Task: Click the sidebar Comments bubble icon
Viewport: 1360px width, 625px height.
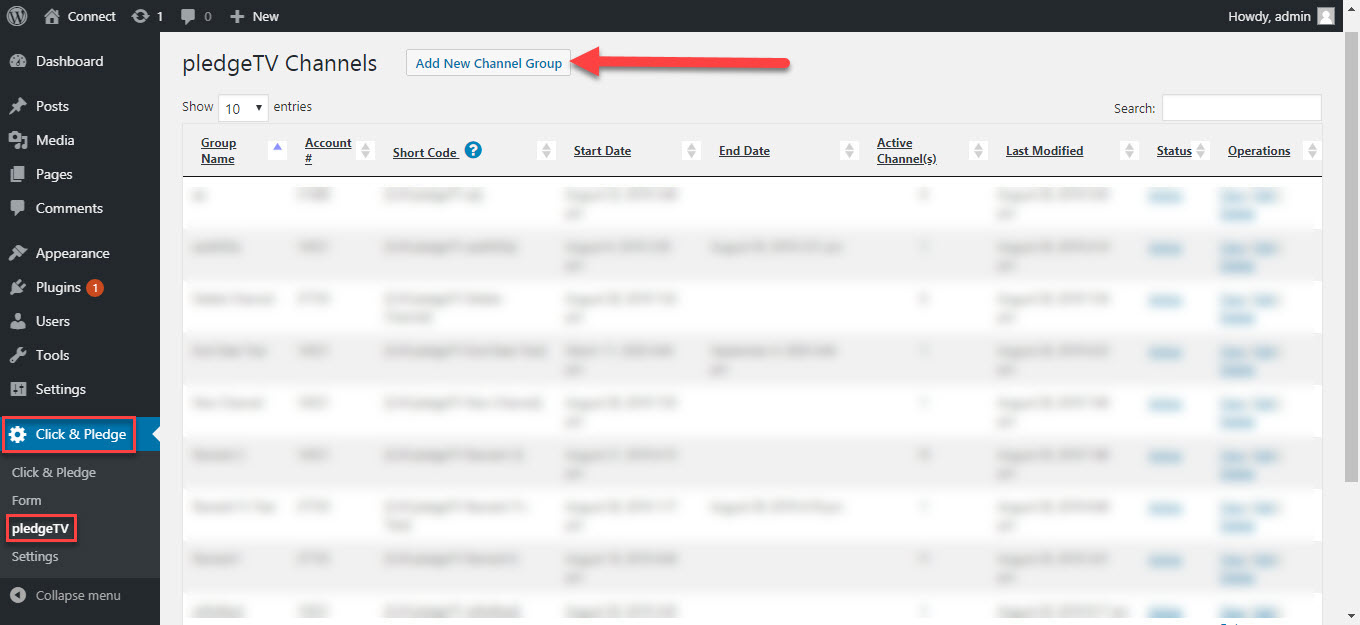Action: coord(18,208)
